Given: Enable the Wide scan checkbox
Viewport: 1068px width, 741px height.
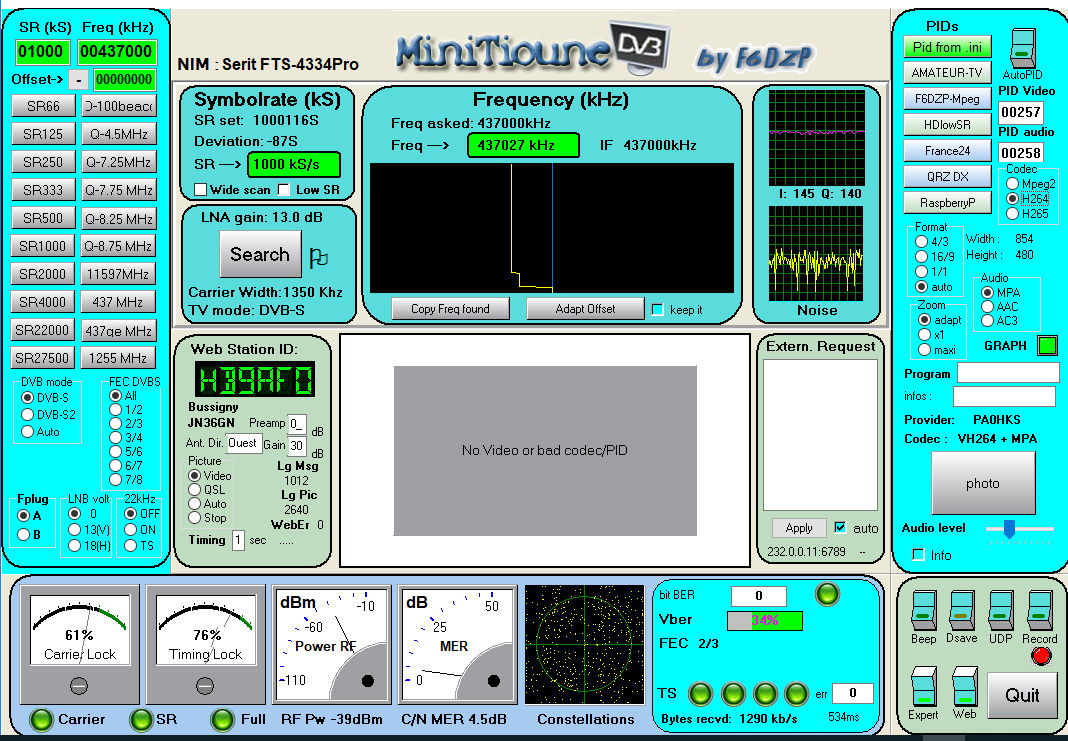Looking at the screenshot, I should pyautogui.click(x=200, y=190).
